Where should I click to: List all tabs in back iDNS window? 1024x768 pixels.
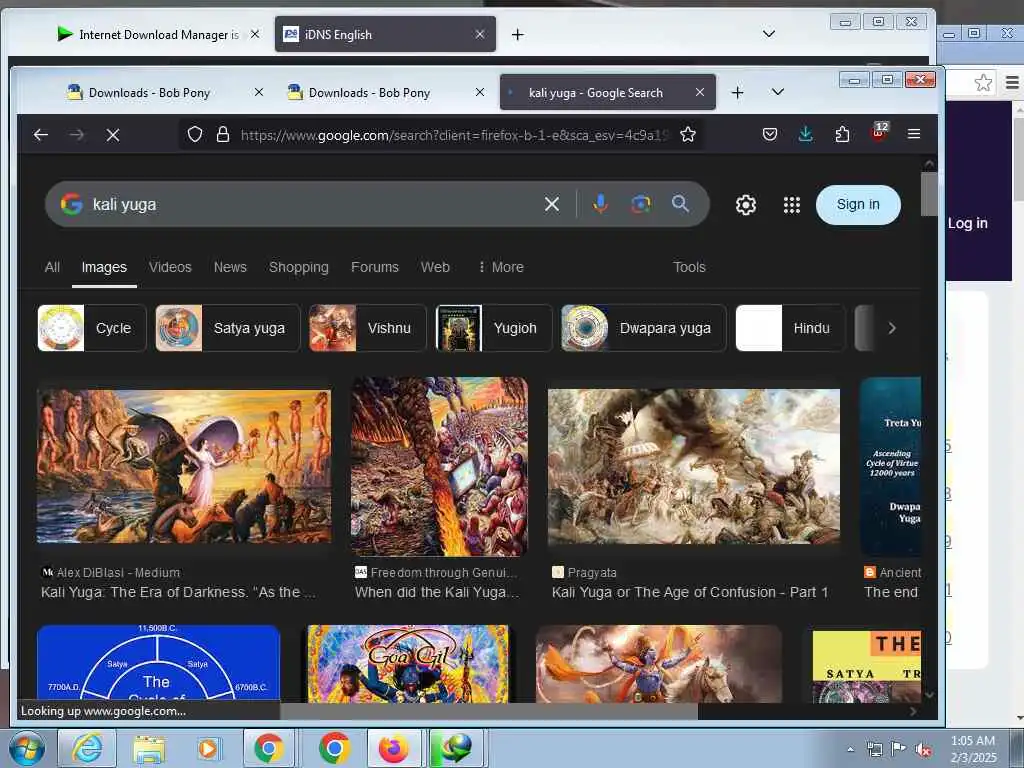coord(769,34)
